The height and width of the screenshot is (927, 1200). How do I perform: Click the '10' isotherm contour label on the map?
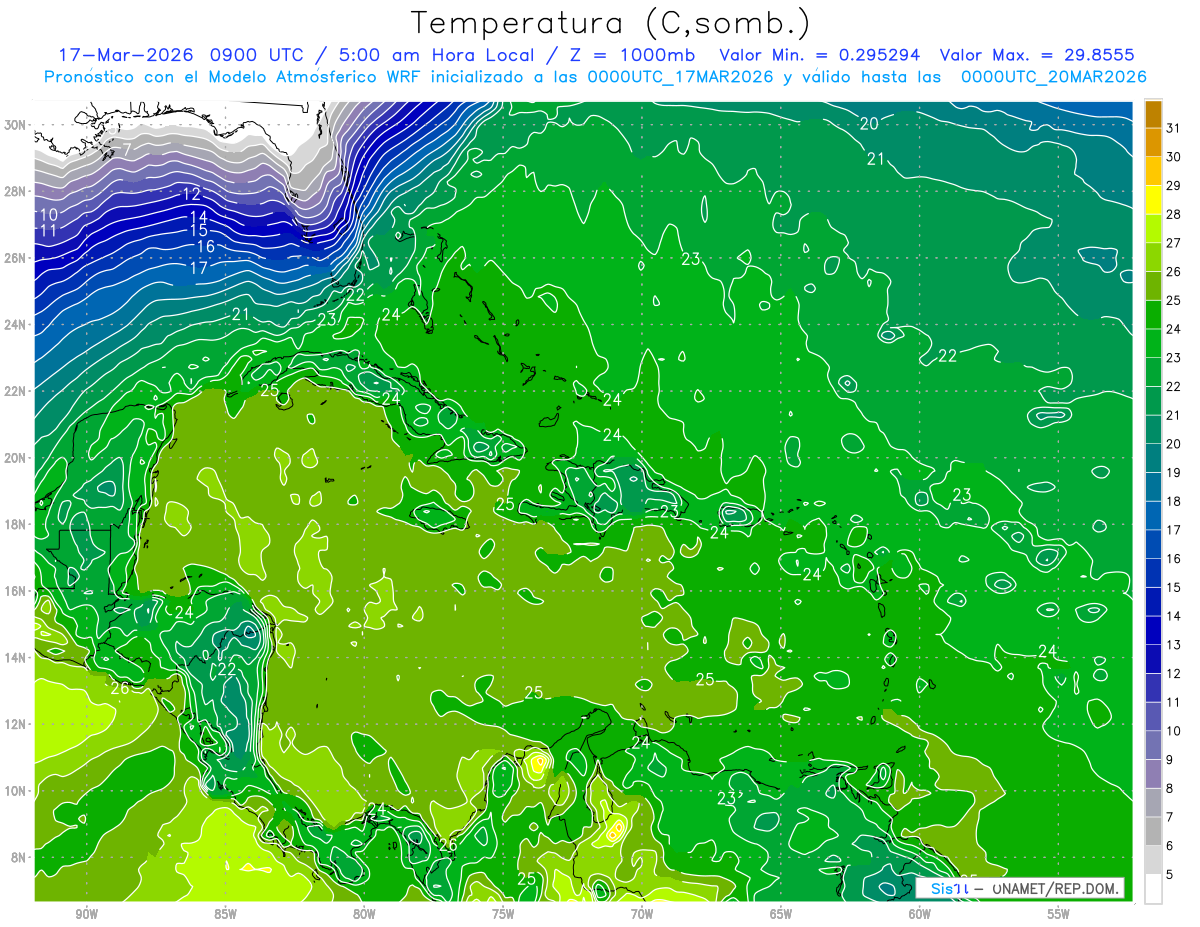[48, 215]
